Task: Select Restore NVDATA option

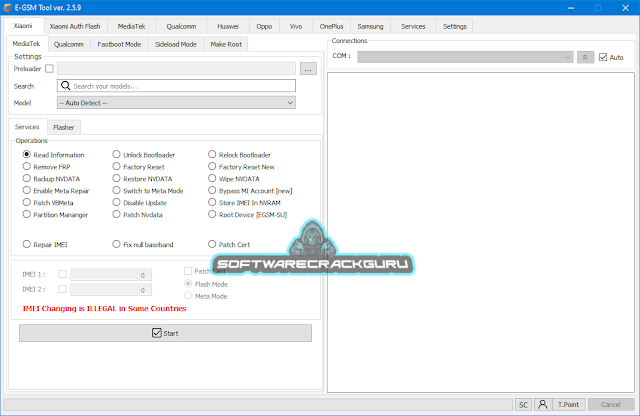Action: (142, 178)
